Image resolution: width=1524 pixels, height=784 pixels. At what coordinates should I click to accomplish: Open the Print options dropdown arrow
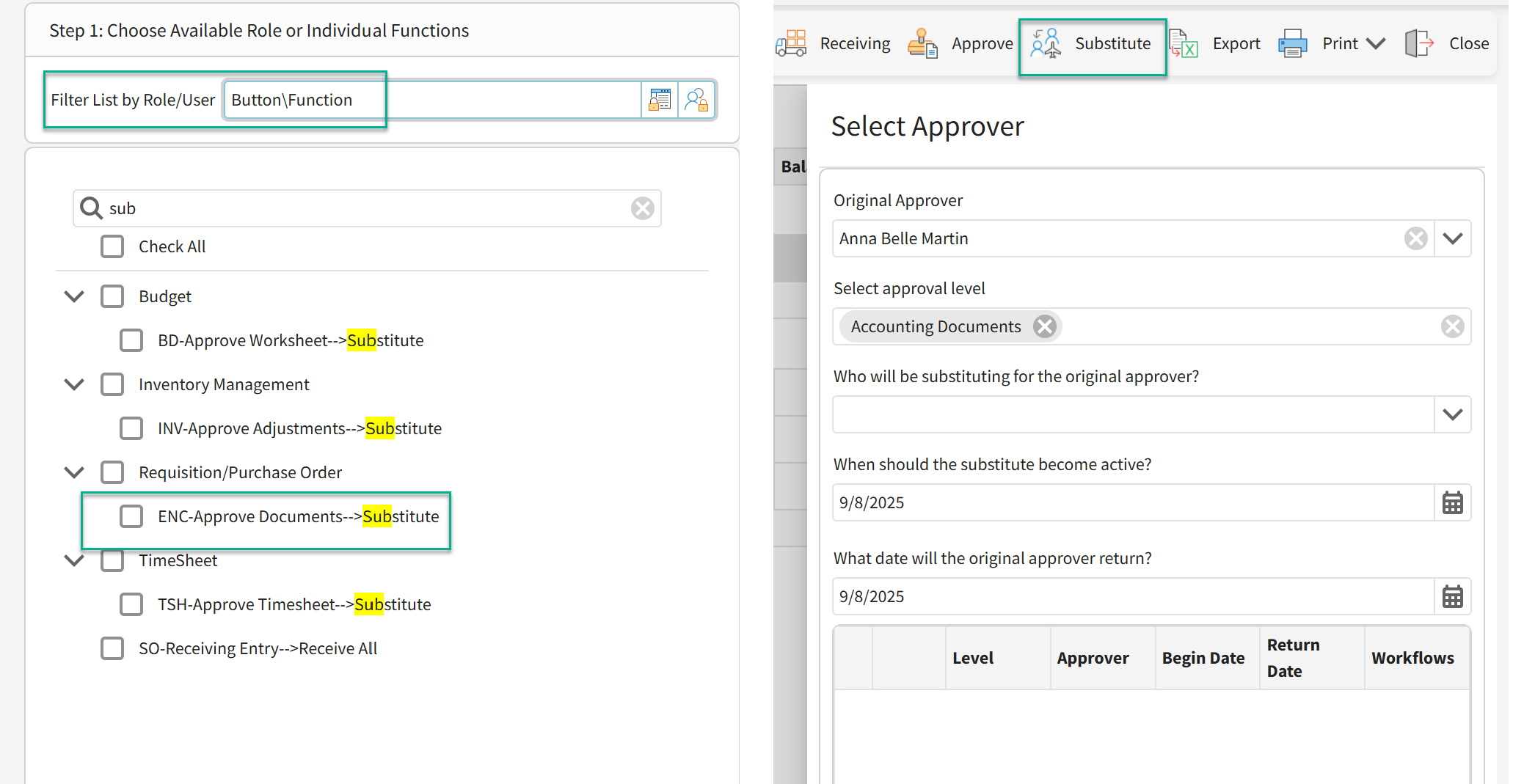1376,44
